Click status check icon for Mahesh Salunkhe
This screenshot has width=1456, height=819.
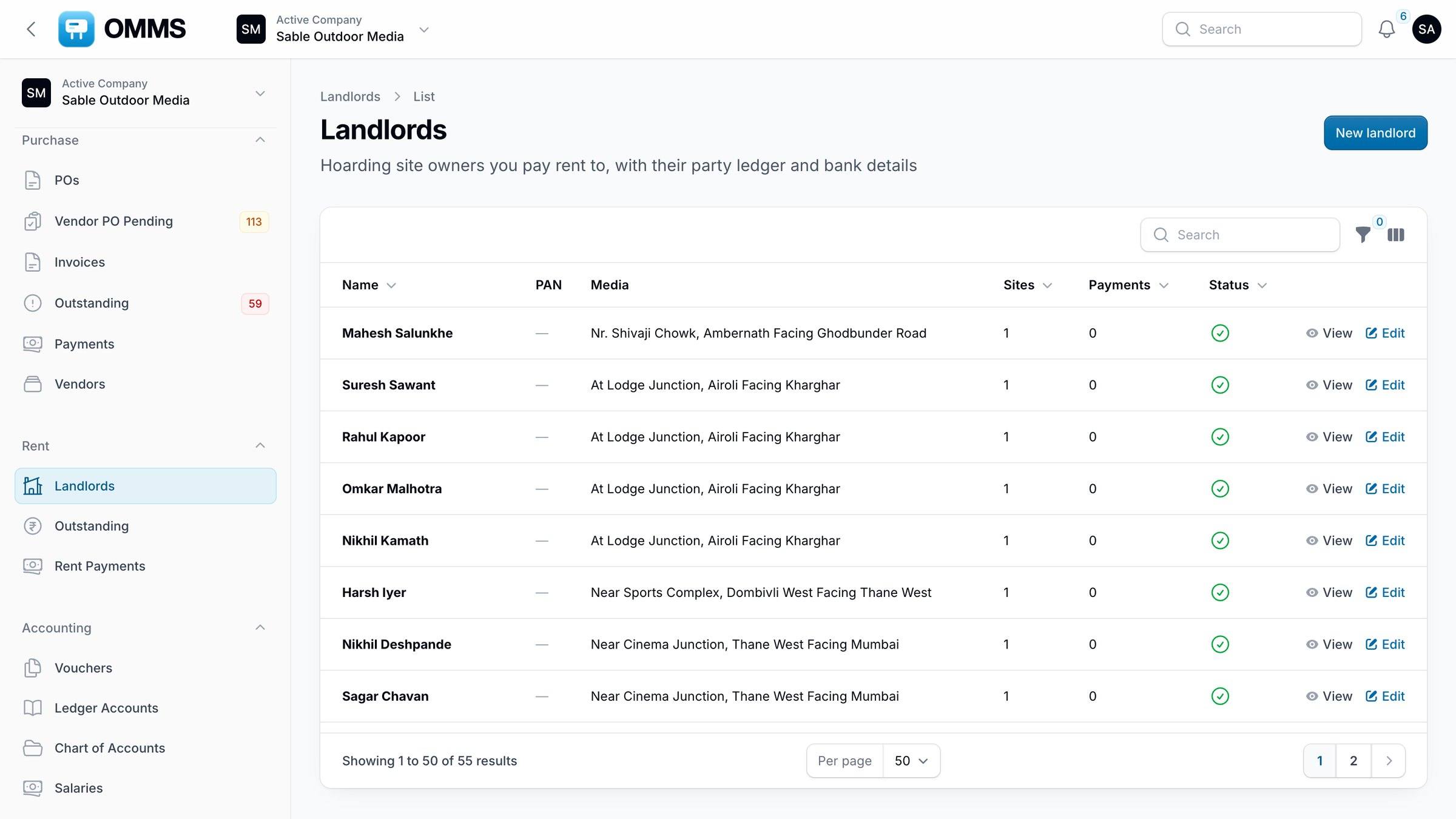coord(1220,333)
